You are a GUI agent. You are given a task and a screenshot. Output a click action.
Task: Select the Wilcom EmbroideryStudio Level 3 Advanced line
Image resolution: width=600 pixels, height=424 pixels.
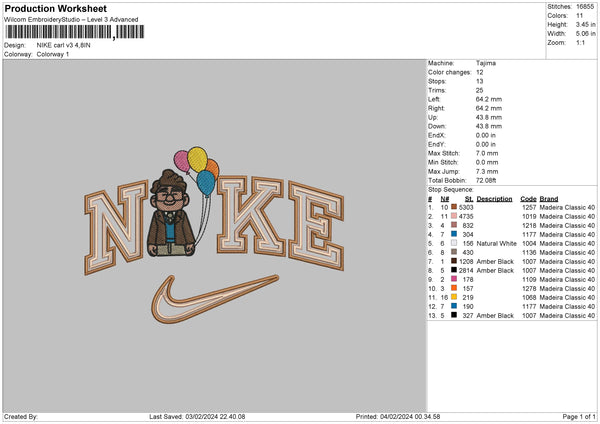[71, 20]
